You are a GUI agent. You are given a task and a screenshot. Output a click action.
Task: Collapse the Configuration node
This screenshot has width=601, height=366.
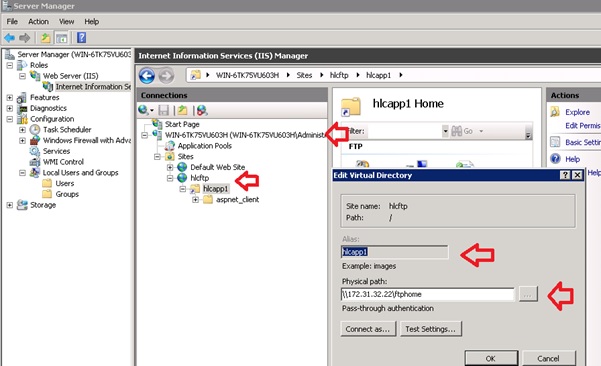[10, 119]
